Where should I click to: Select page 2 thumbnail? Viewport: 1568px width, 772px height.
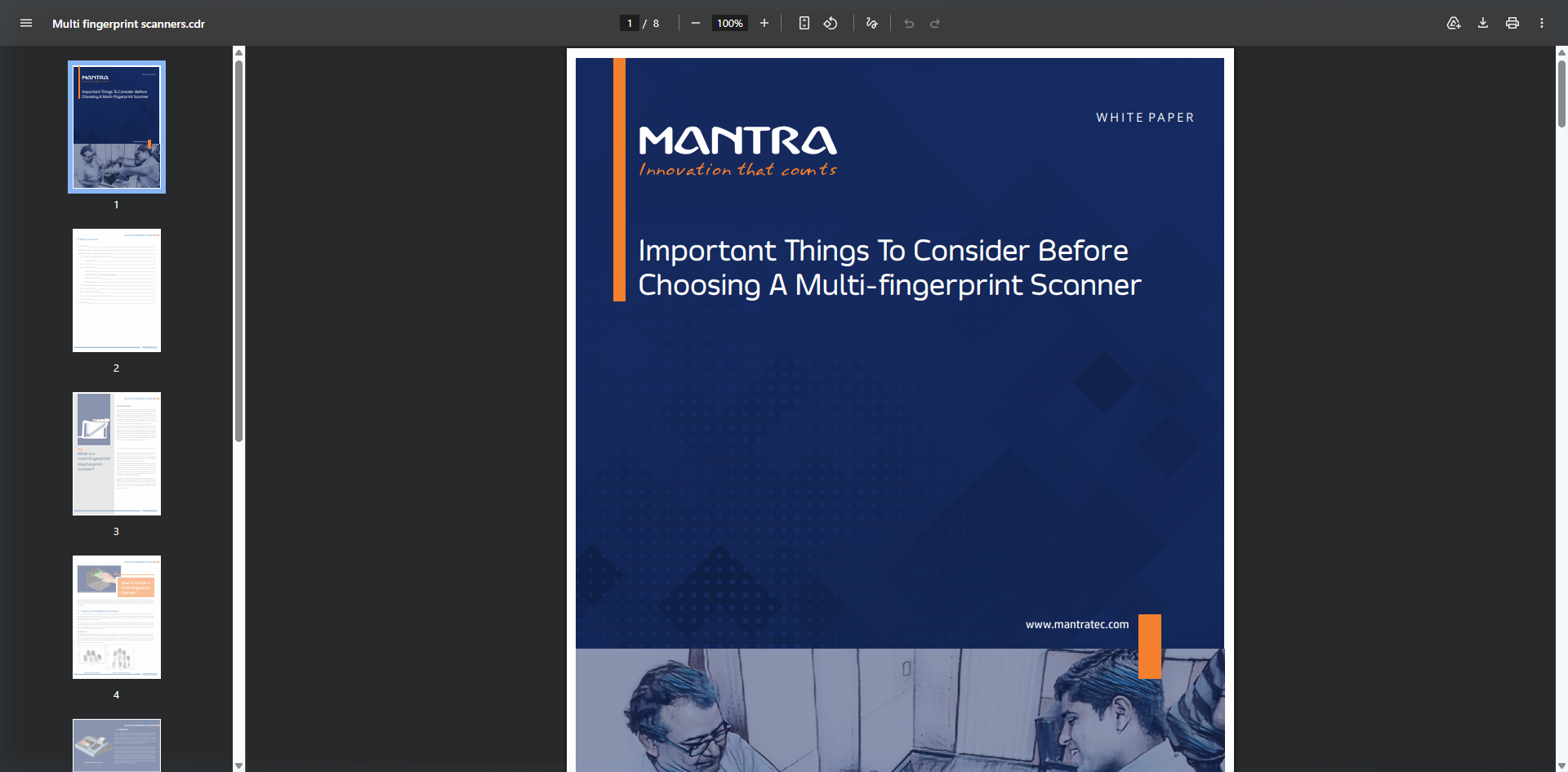click(117, 290)
